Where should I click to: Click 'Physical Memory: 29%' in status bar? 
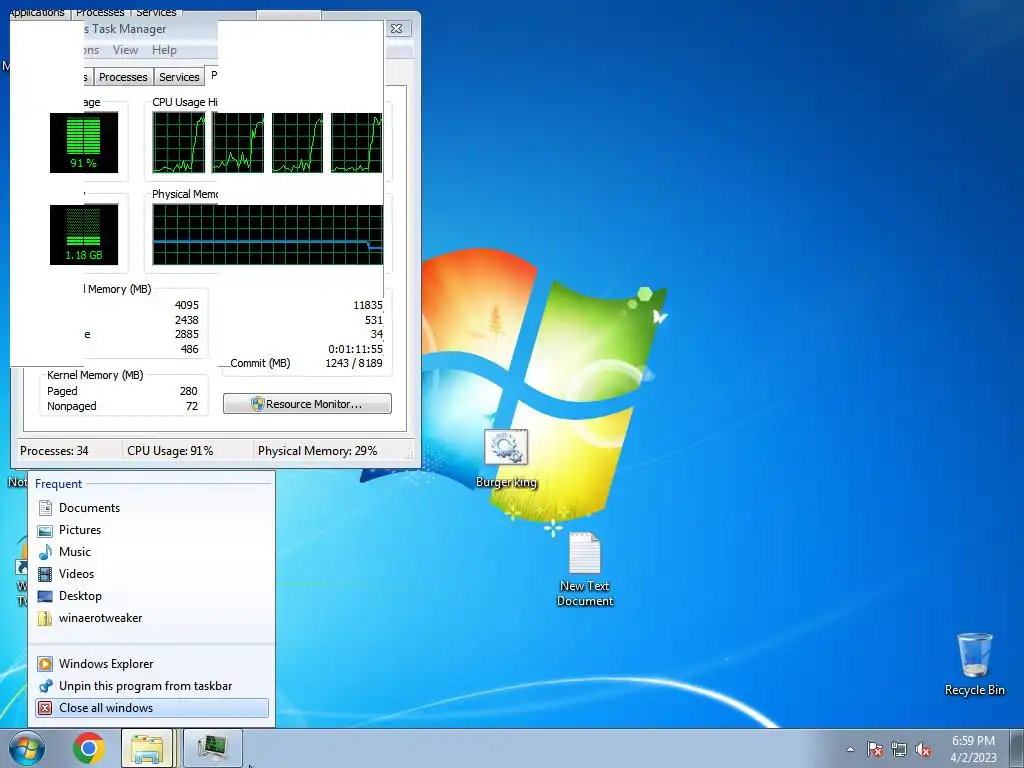coord(317,451)
